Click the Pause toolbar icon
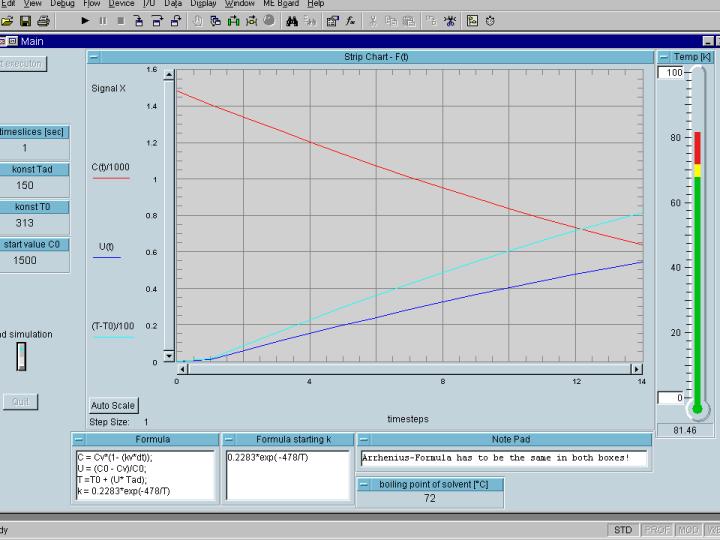720x540 pixels. point(104,20)
